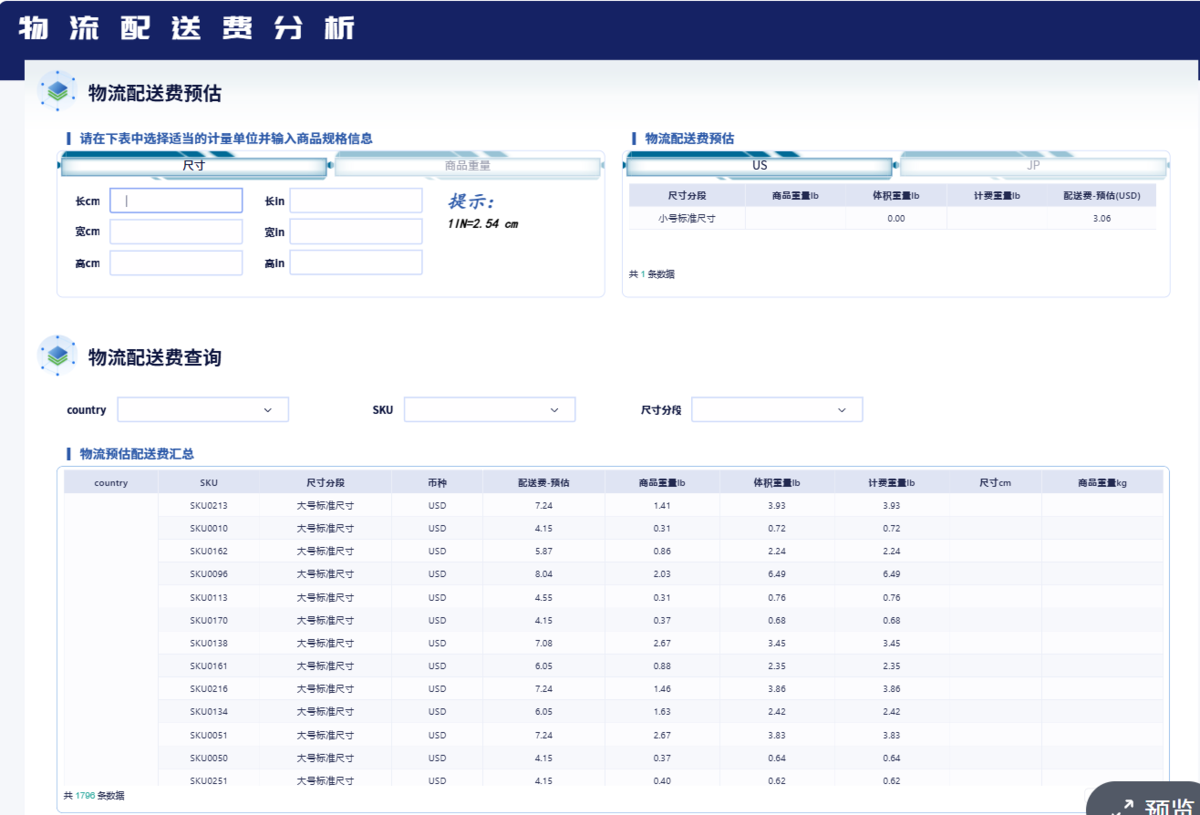Click the 高in input field
The image size is (1200, 815).
356,263
